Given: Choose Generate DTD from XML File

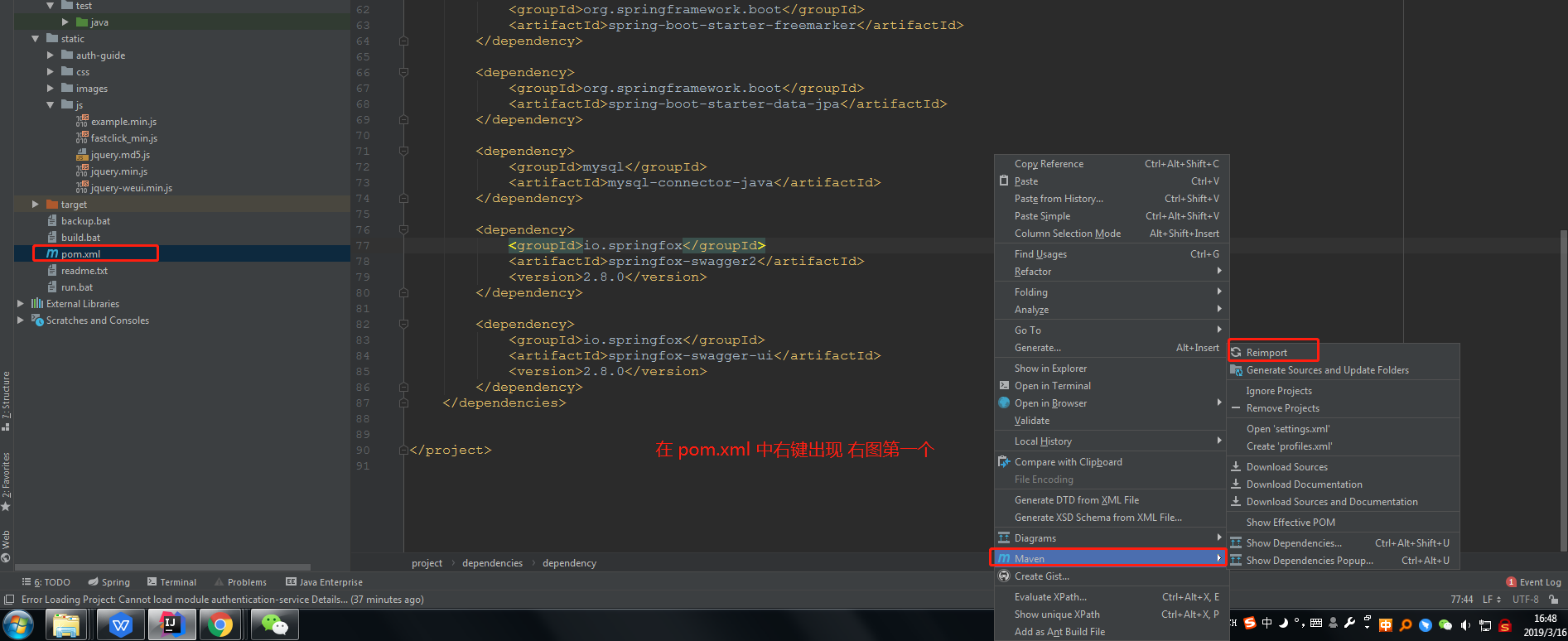Looking at the screenshot, I should tap(1112, 500).
